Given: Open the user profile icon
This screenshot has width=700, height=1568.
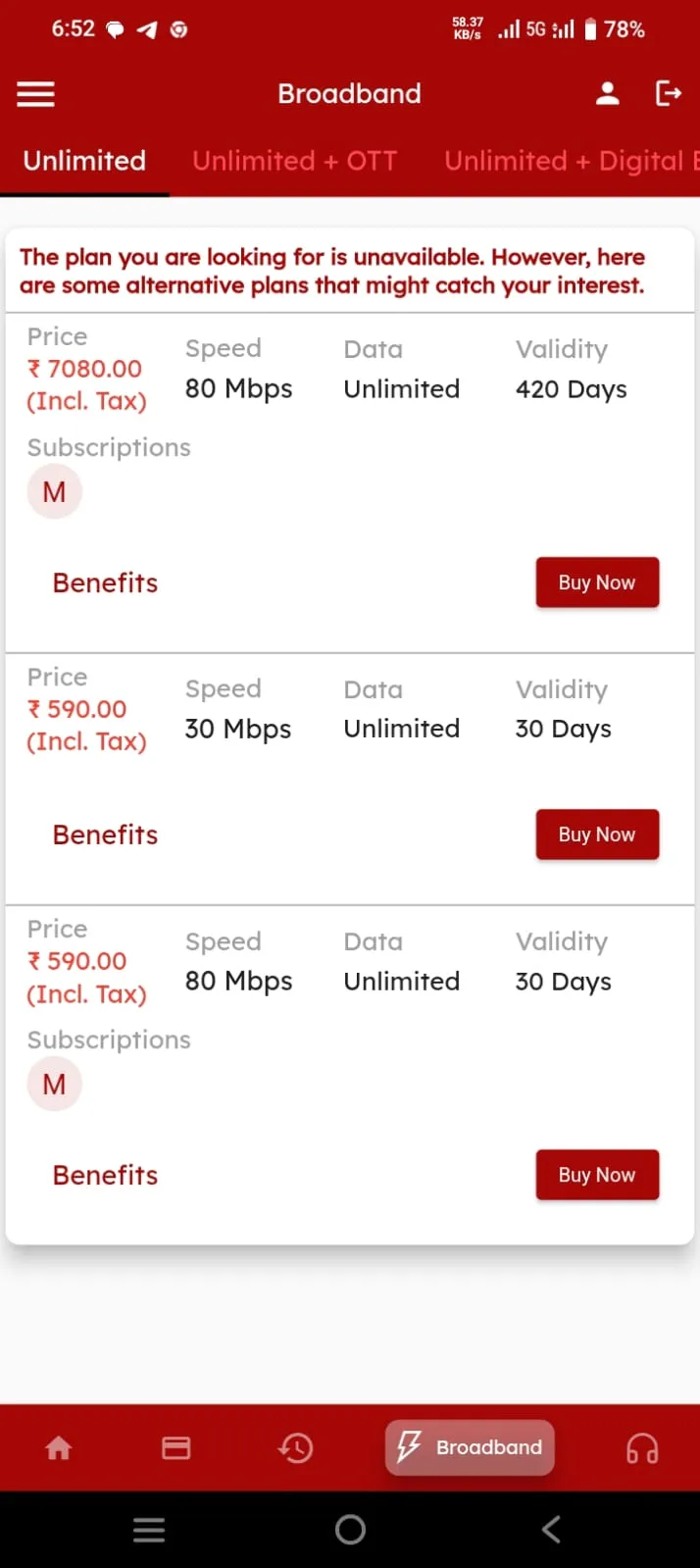Looking at the screenshot, I should 608,94.
